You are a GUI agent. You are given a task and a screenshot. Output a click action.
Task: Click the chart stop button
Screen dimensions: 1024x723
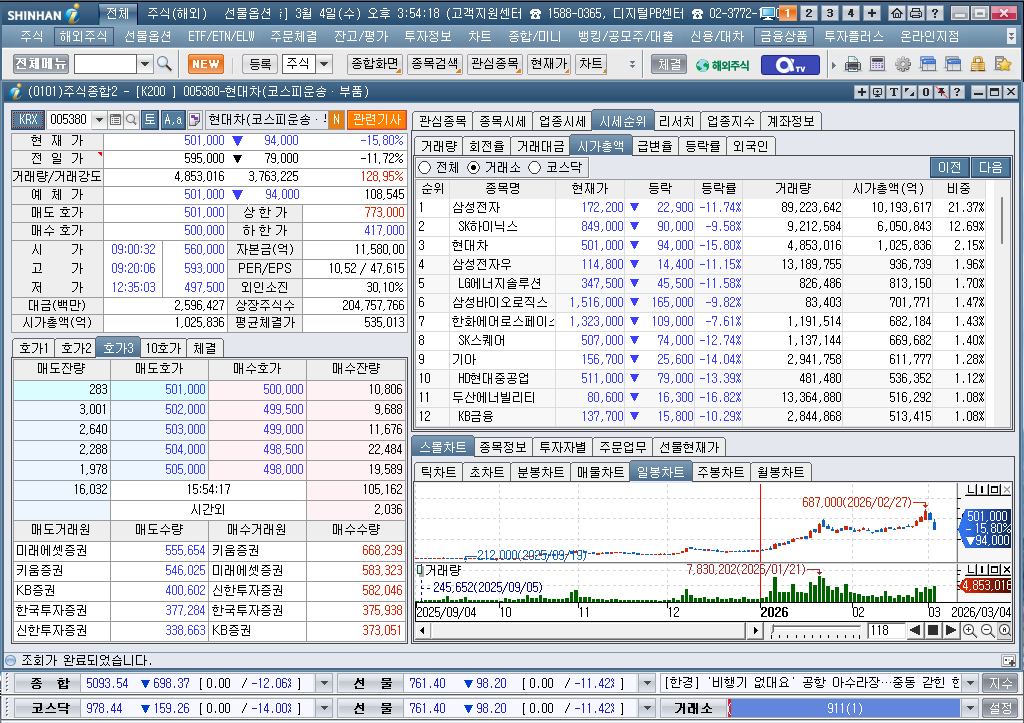(933, 630)
